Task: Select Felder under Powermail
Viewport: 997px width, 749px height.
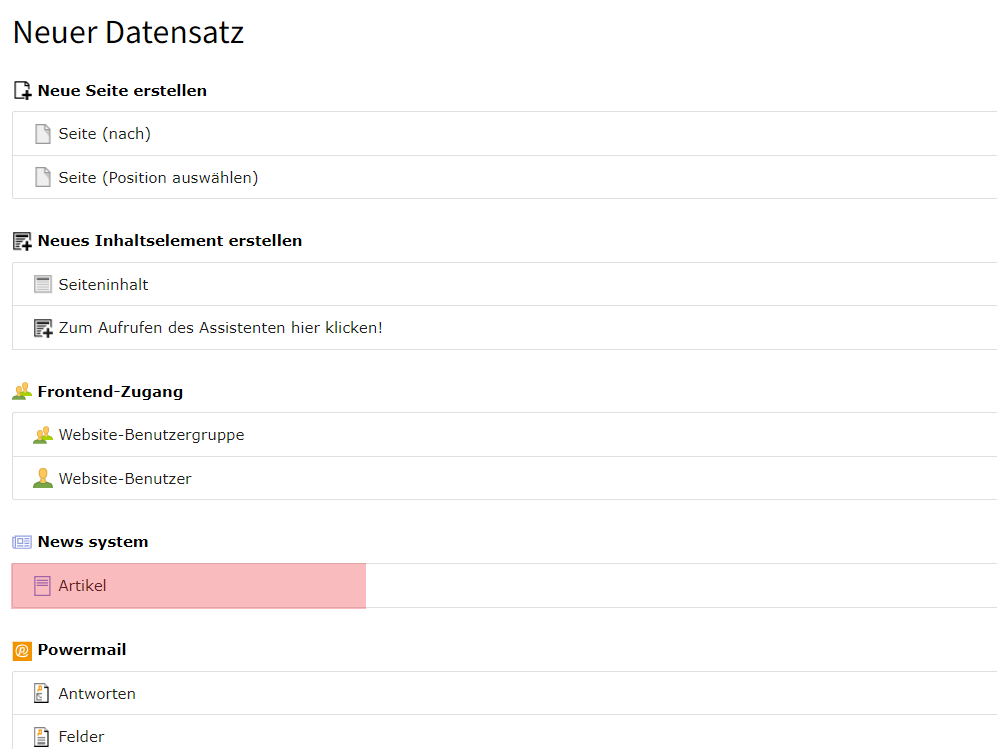Action: click(81, 737)
